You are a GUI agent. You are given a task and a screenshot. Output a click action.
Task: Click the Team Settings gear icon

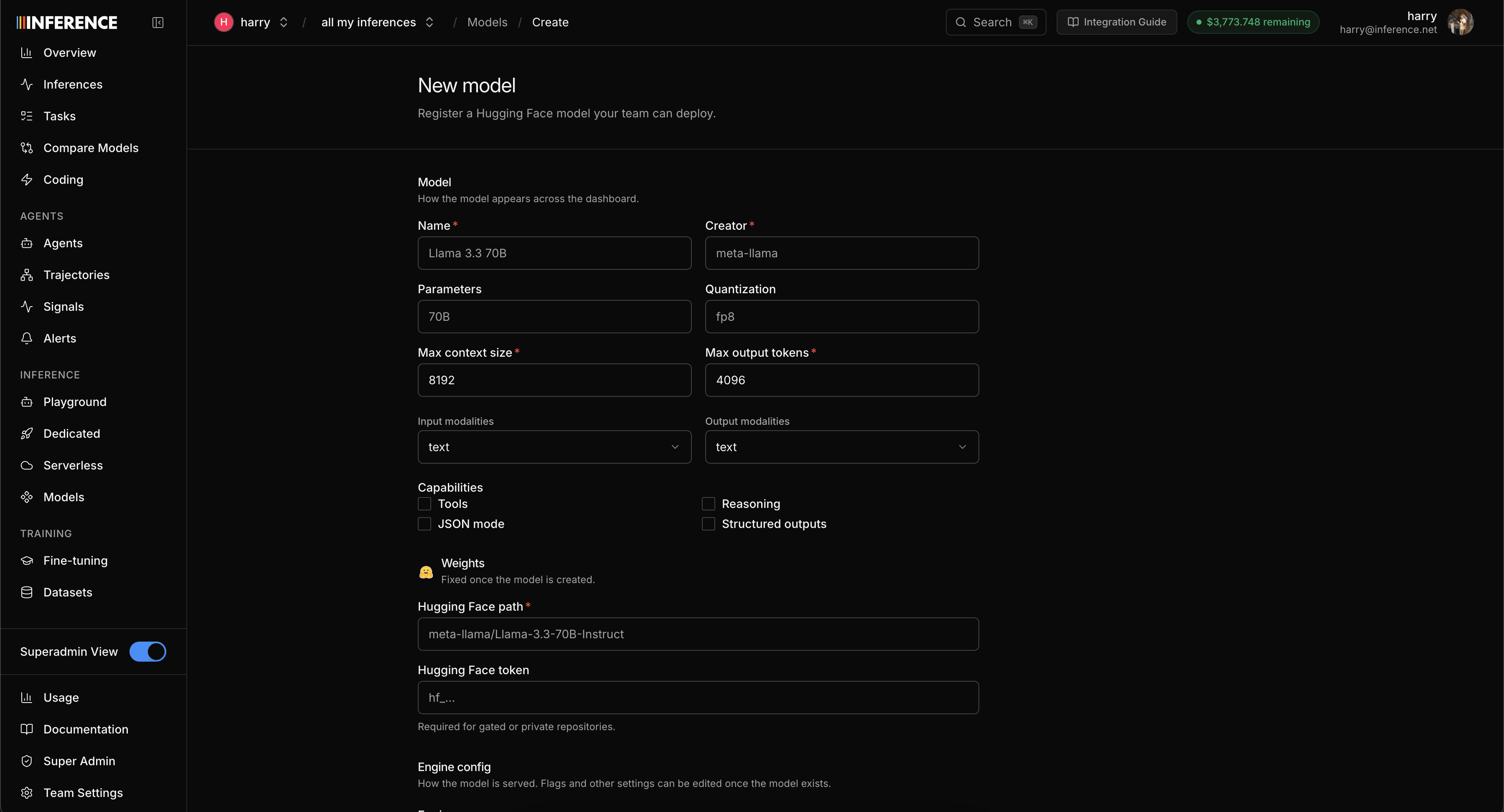tap(26, 792)
